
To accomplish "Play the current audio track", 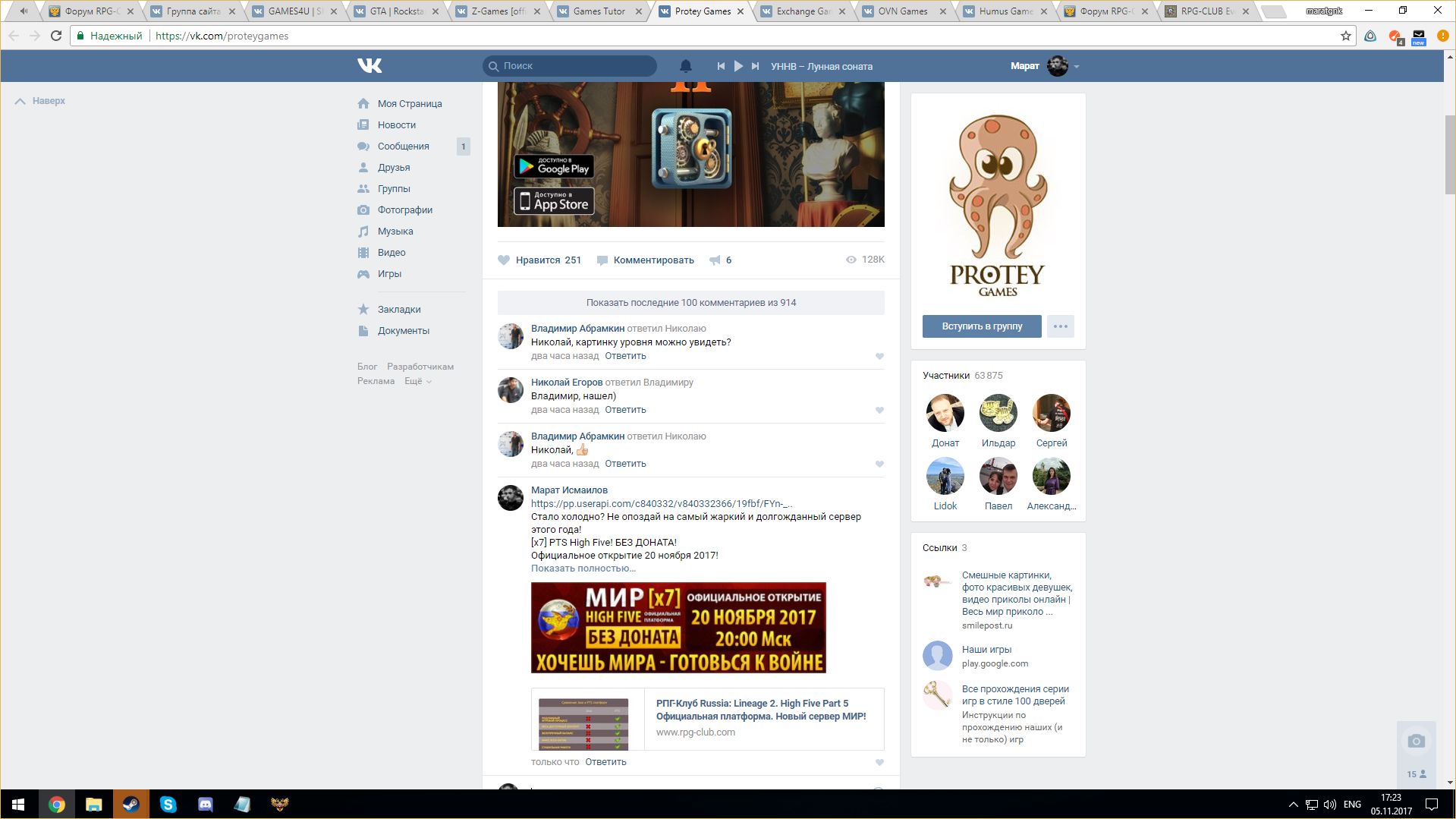I will (738, 66).
